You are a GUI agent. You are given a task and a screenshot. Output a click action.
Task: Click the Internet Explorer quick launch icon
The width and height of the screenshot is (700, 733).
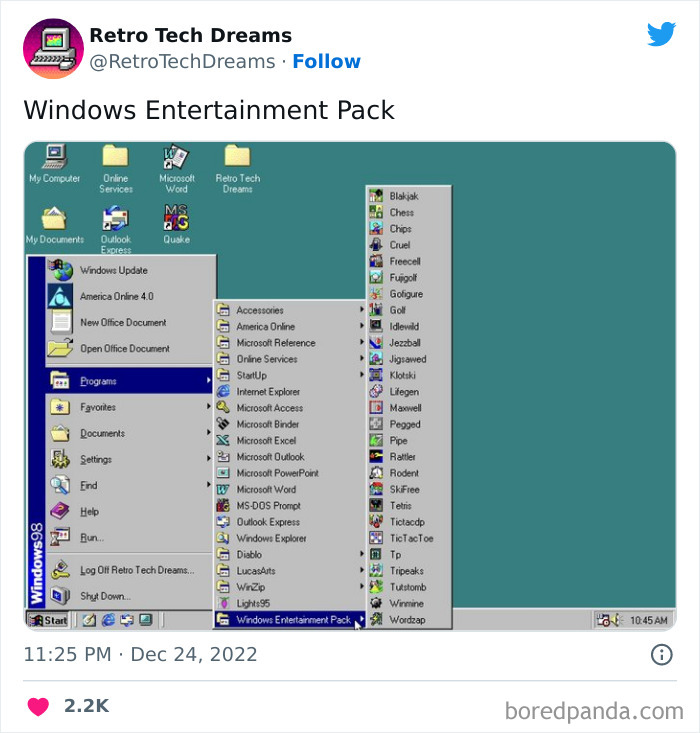point(108,620)
